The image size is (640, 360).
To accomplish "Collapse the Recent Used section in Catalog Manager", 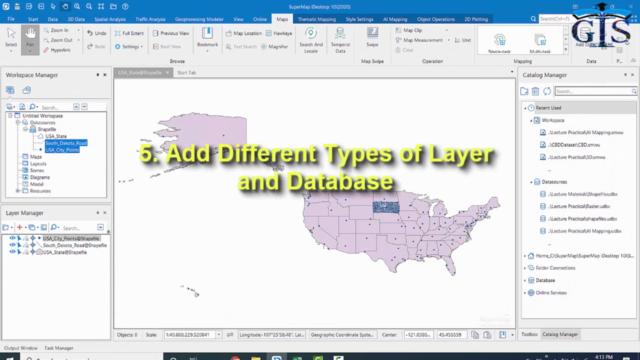I will click(x=525, y=108).
